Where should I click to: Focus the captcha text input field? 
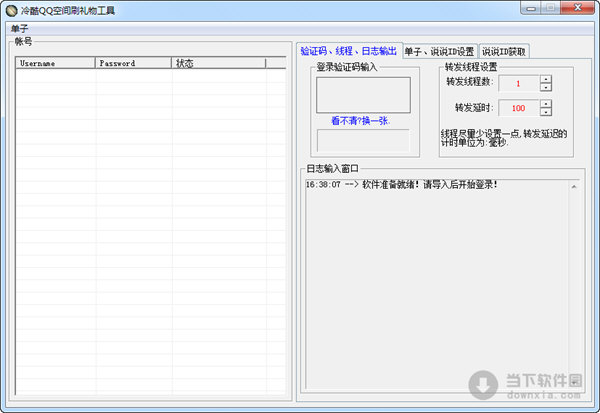coord(363,140)
